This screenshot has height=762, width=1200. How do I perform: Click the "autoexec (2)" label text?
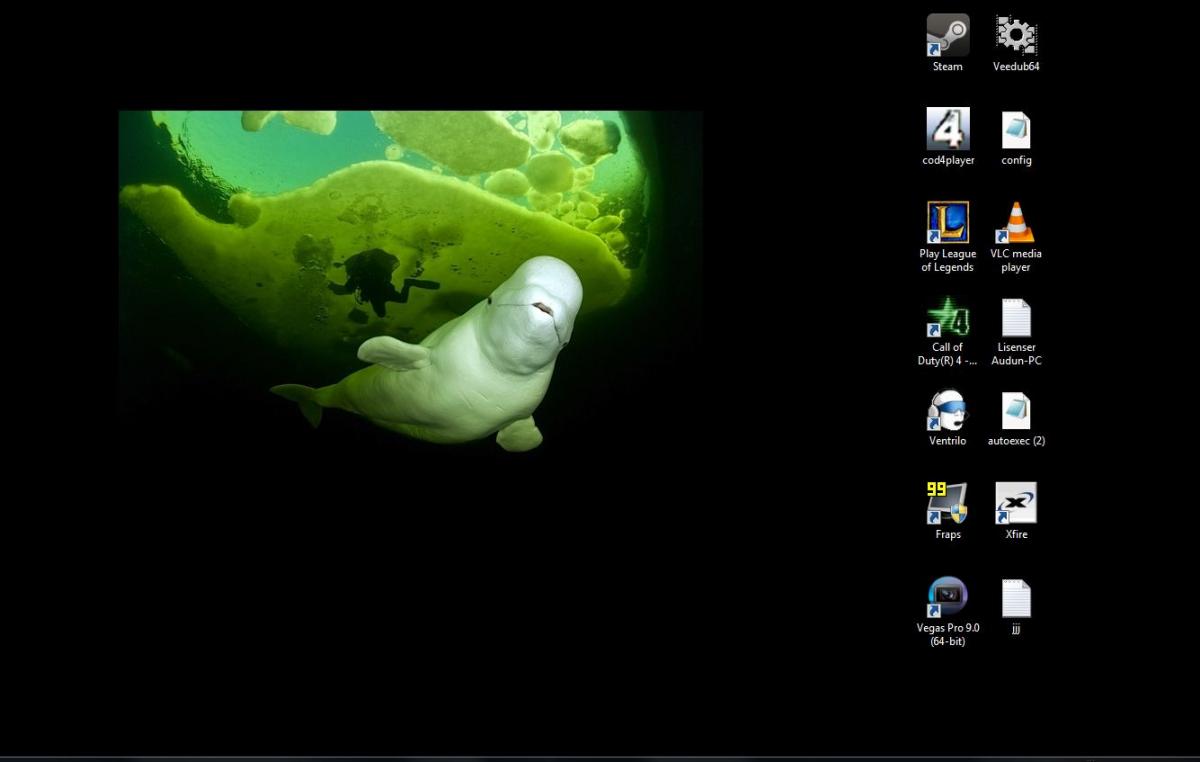coord(1016,441)
